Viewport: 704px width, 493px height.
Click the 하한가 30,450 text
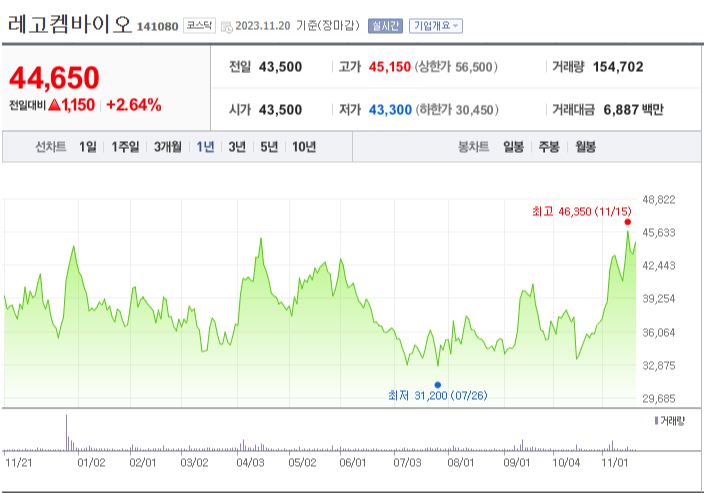pos(457,110)
